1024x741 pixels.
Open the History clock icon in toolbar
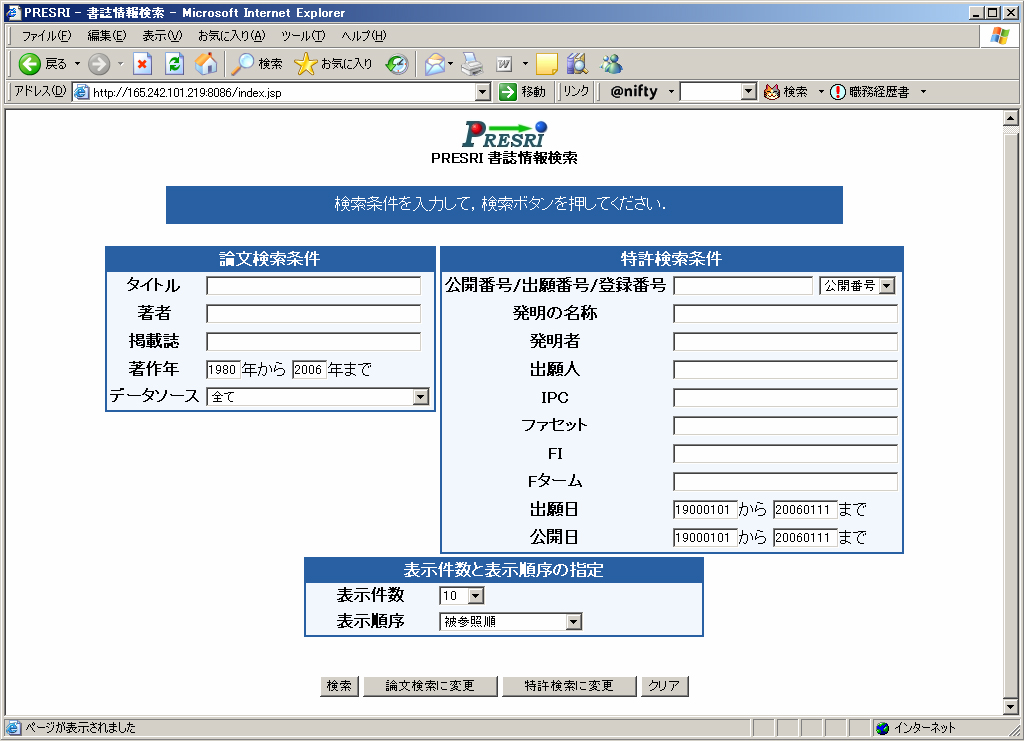397,64
